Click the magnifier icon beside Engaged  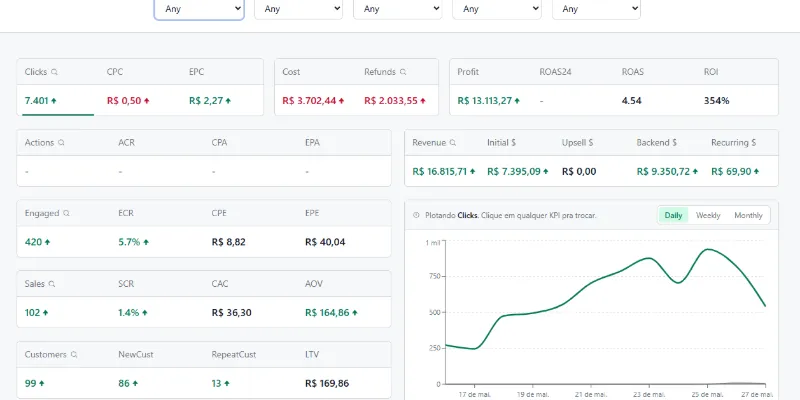click(66, 213)
